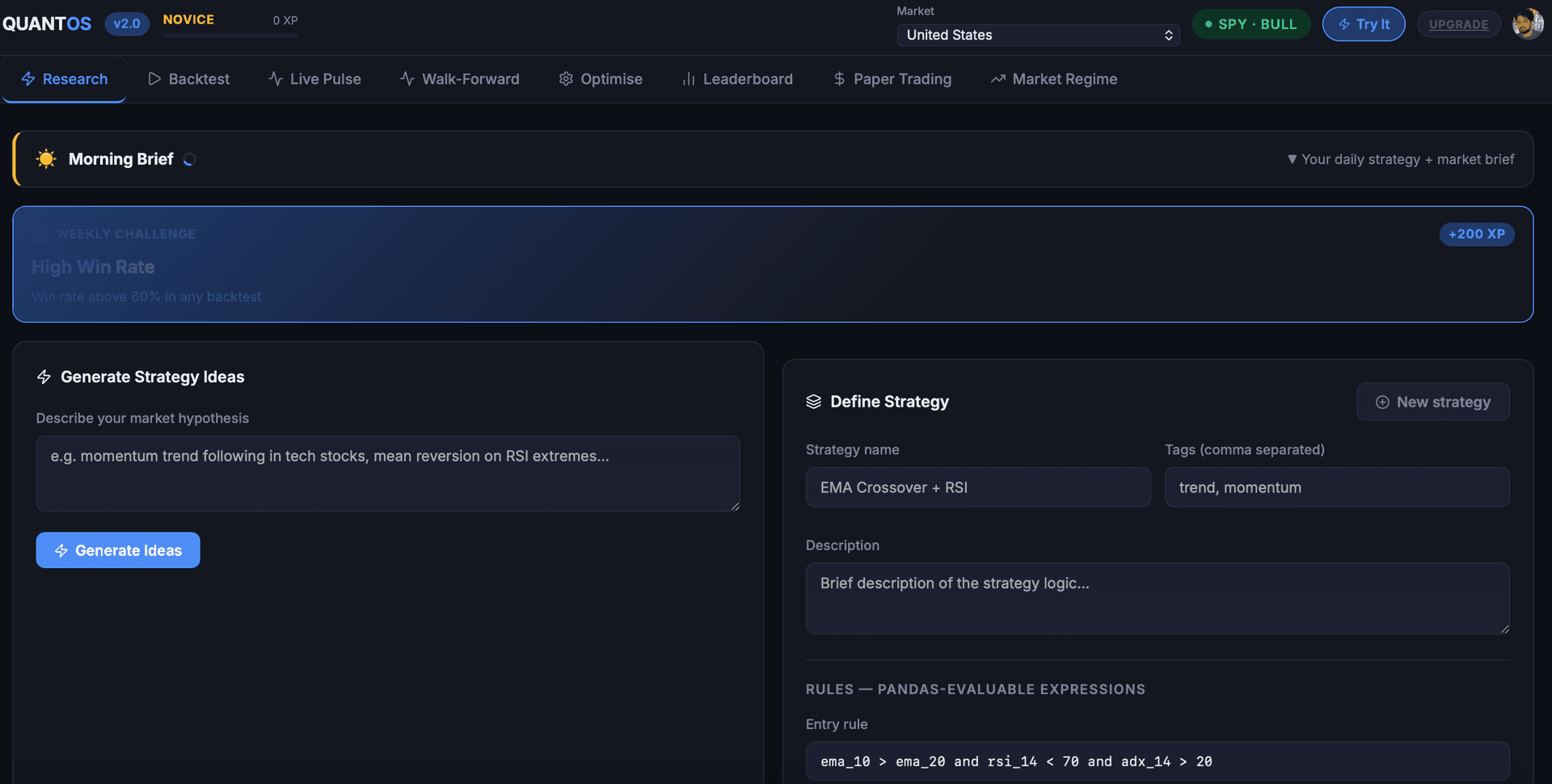Switch to the Backtest tab
Image resolution: width=1552 pixels, height=784 pixels.
[188, 79]
